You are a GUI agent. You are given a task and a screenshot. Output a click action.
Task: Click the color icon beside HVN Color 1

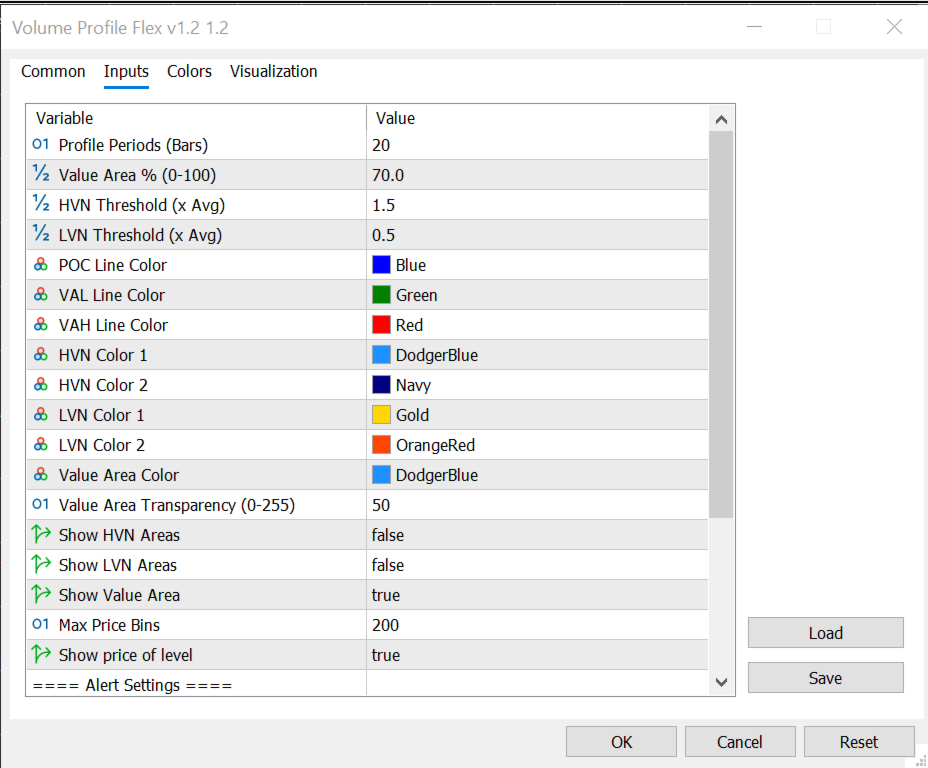click(41, 354)
